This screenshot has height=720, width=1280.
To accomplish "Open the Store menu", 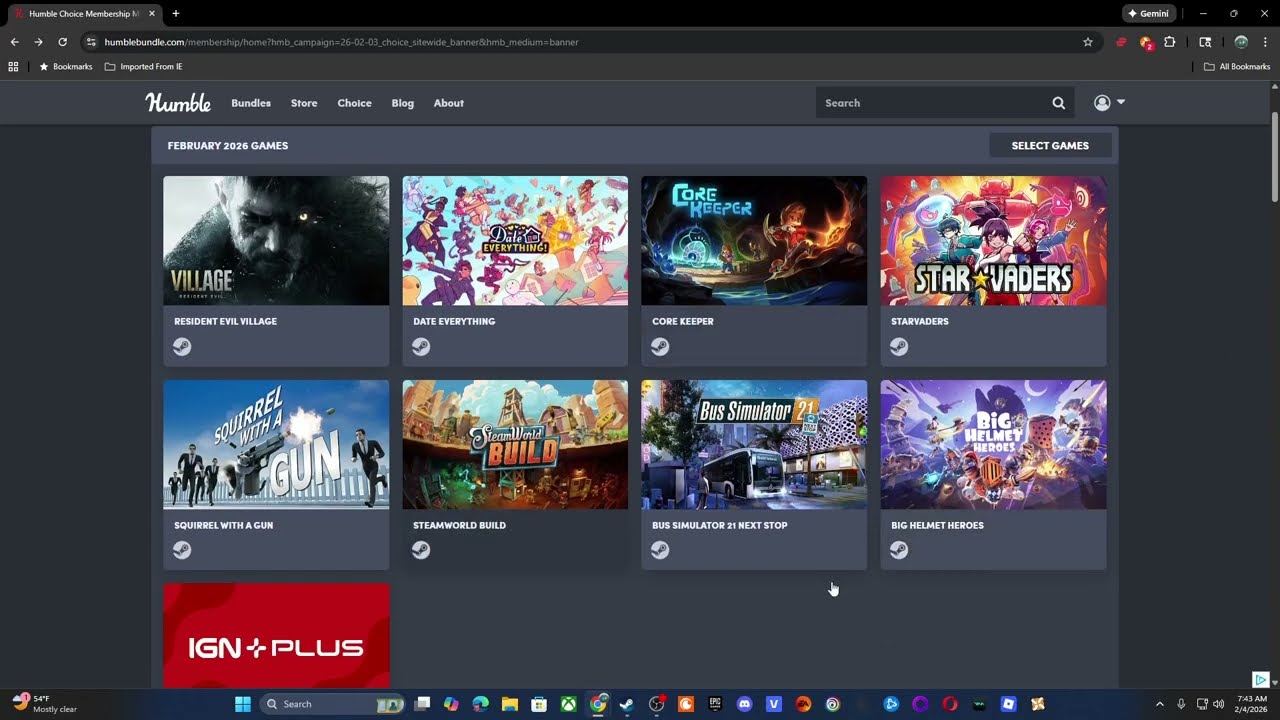I will click(x=304, y=103).
